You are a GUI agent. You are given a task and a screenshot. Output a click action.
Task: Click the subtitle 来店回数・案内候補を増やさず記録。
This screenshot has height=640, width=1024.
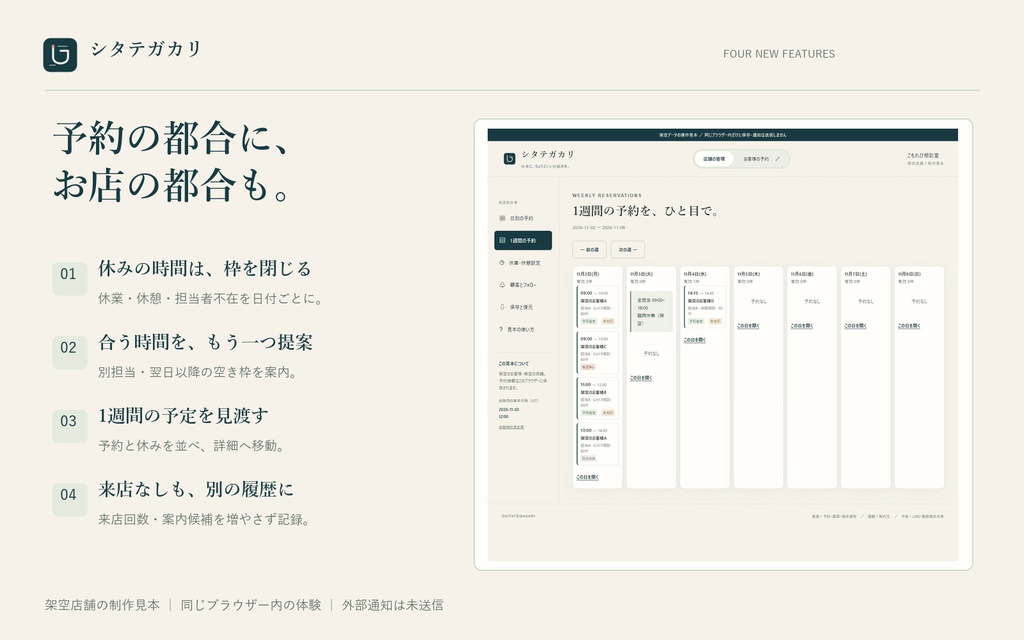tap(206, 520)
